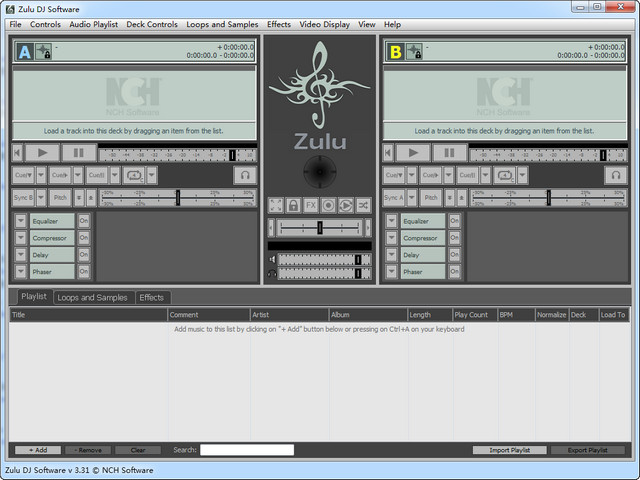The height and width of the screenshot is (480, 640).
Task: Click the Deck A pitch slider handle
Action: pyautogui.click(x=178, y=198)
